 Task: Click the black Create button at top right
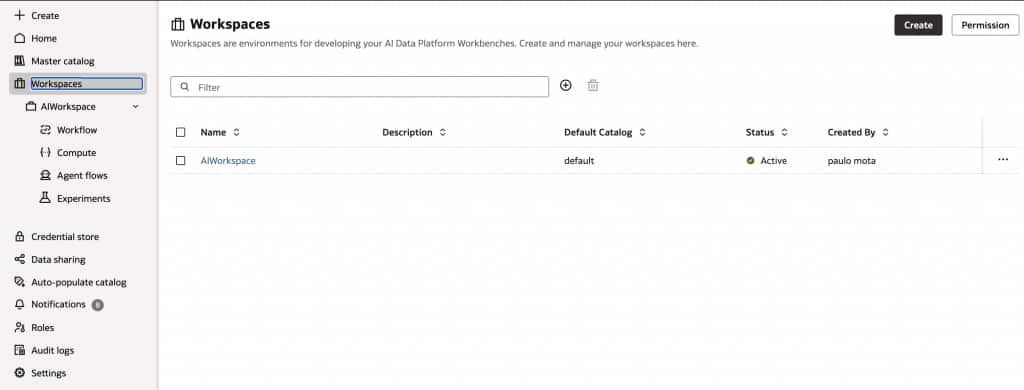tap(918, 25)
